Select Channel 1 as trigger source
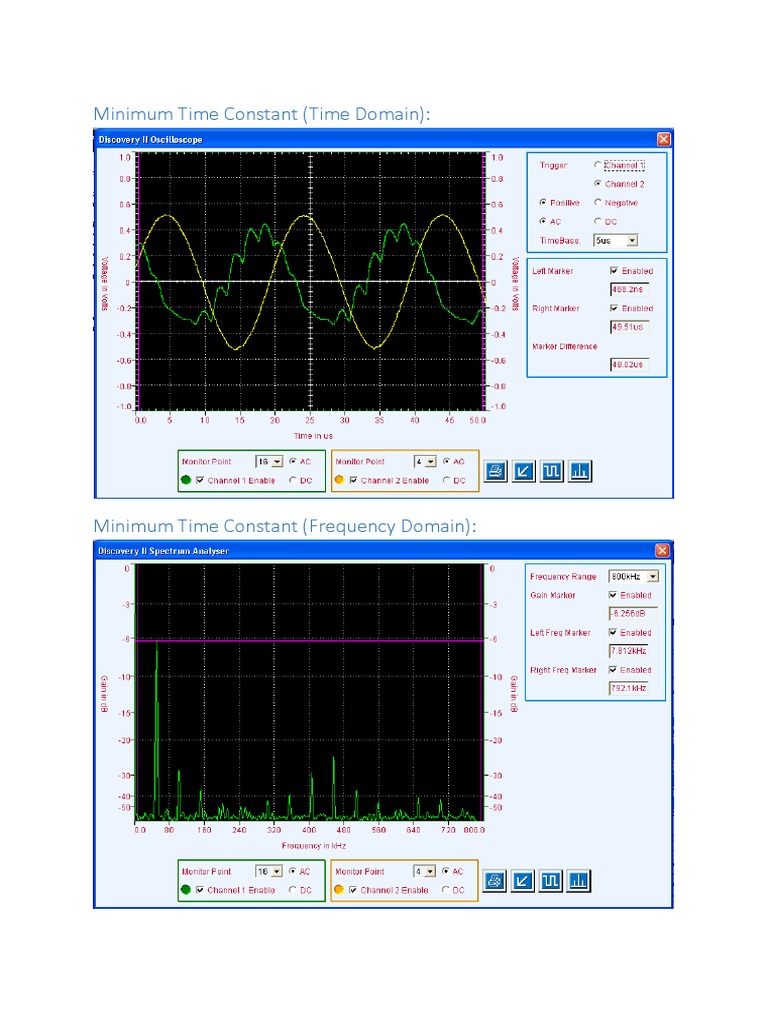The width and height of the screenshot is (768, 1024). 598,165
